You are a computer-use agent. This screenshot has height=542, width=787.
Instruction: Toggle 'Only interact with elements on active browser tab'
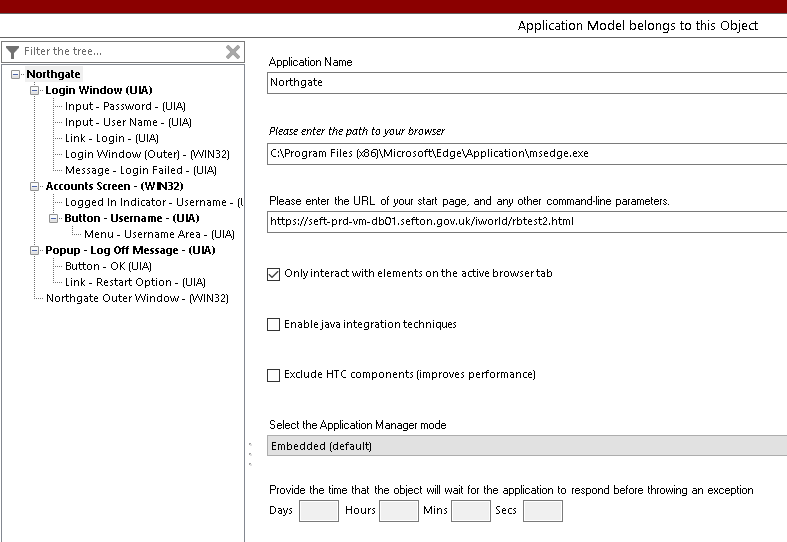[274, 274]
